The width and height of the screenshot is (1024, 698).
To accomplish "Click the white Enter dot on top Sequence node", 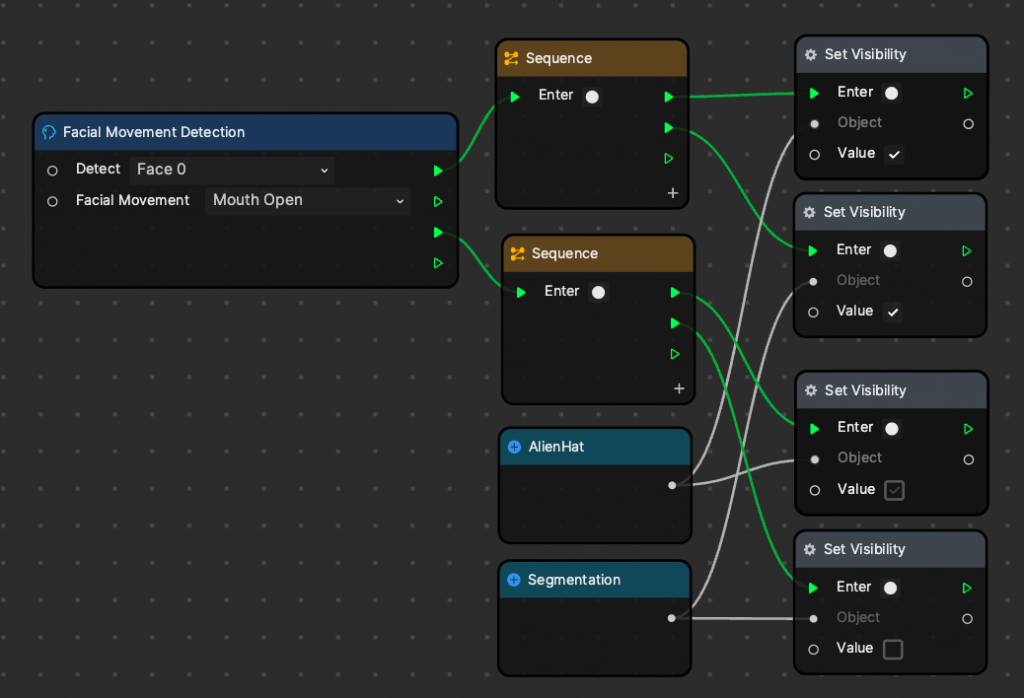I will pyautogui.click(x=592, y=97).
